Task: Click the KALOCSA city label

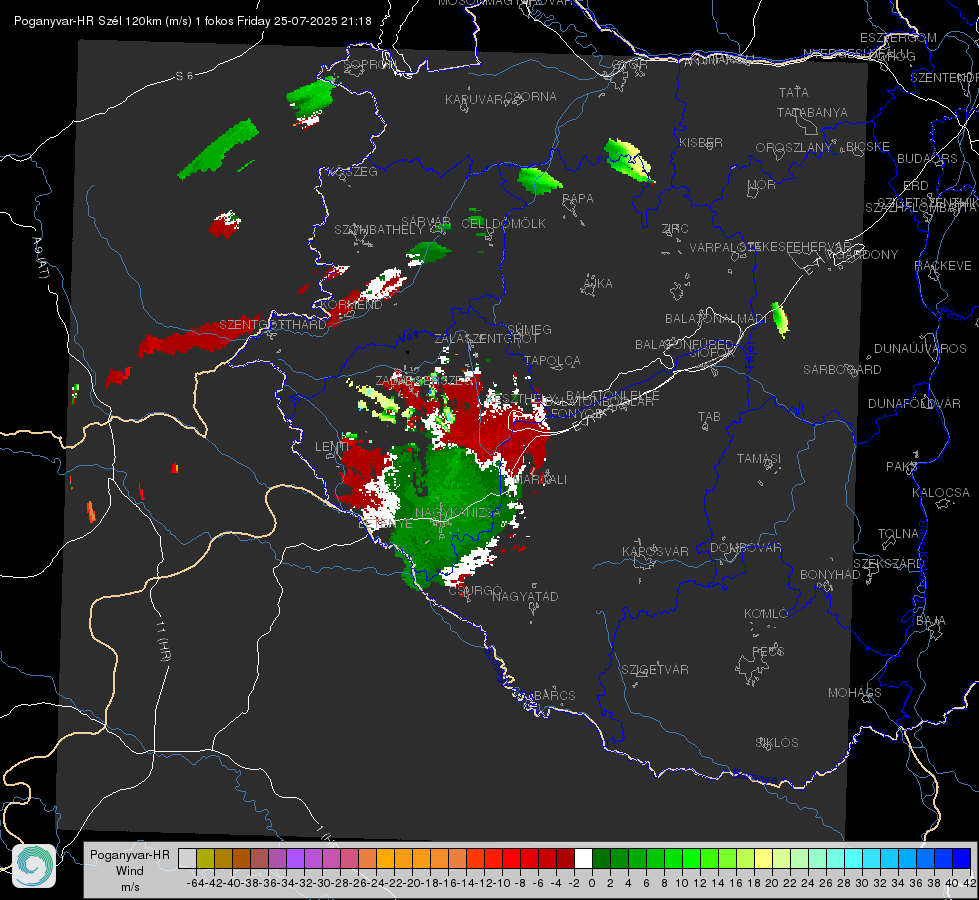Action: point(940,493)
